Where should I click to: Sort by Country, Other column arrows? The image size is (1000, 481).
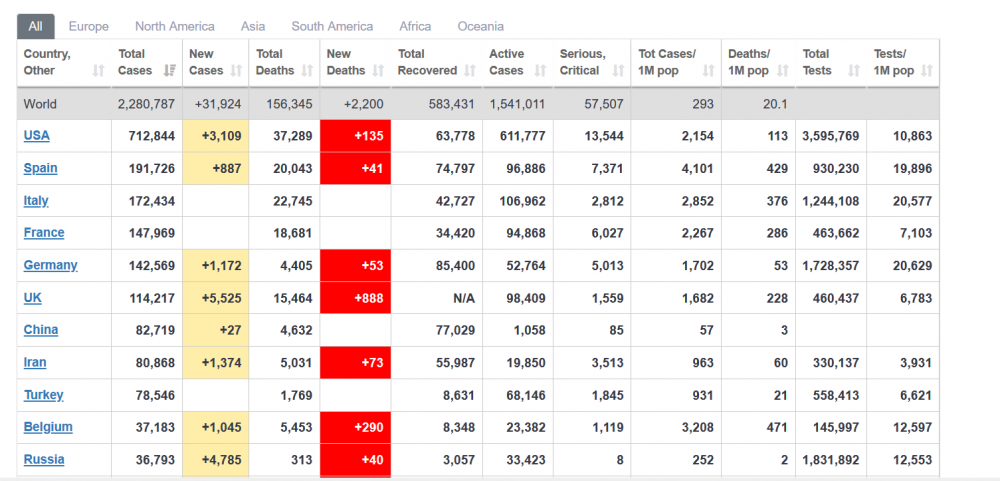98,71
